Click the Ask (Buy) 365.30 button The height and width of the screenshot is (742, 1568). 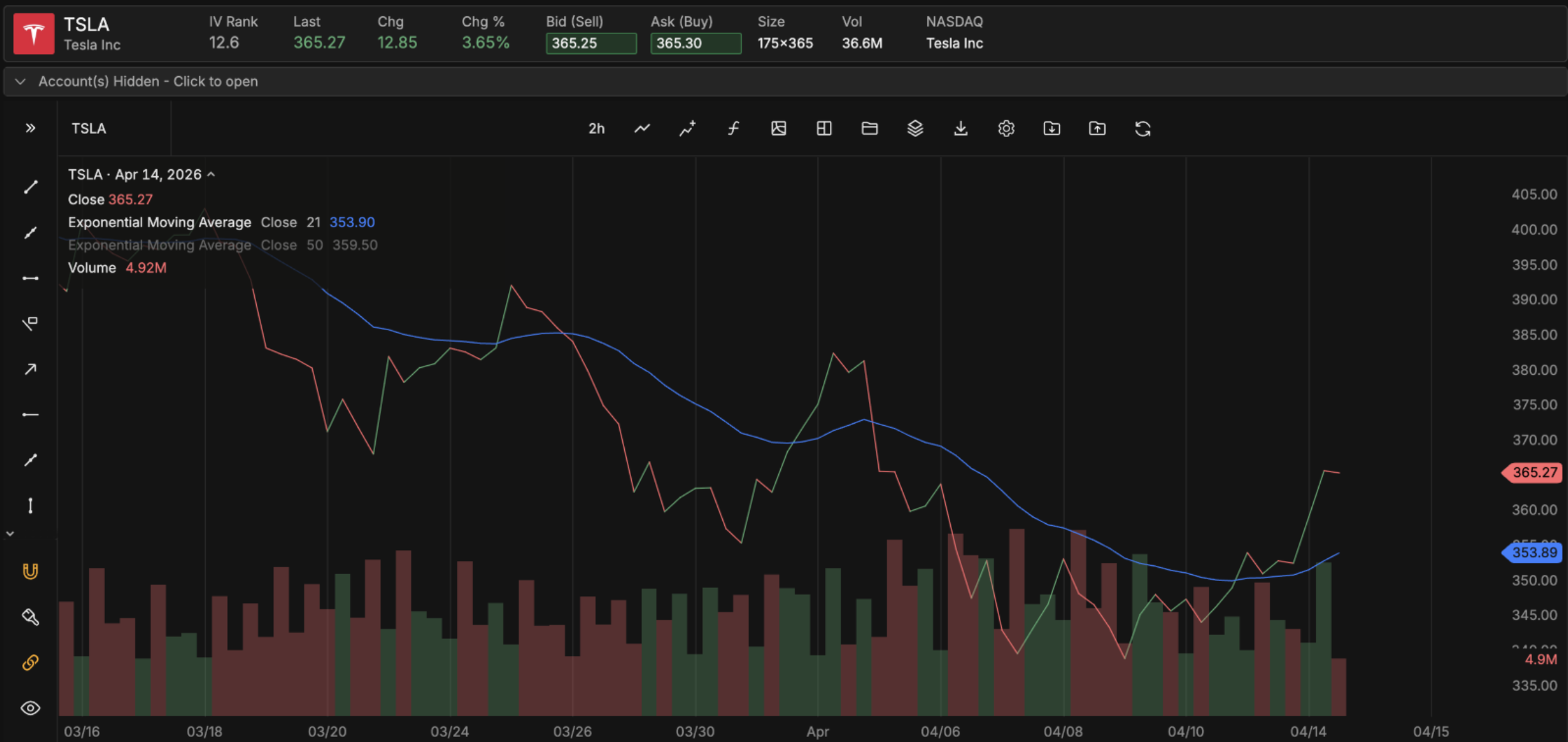point(695,43)
